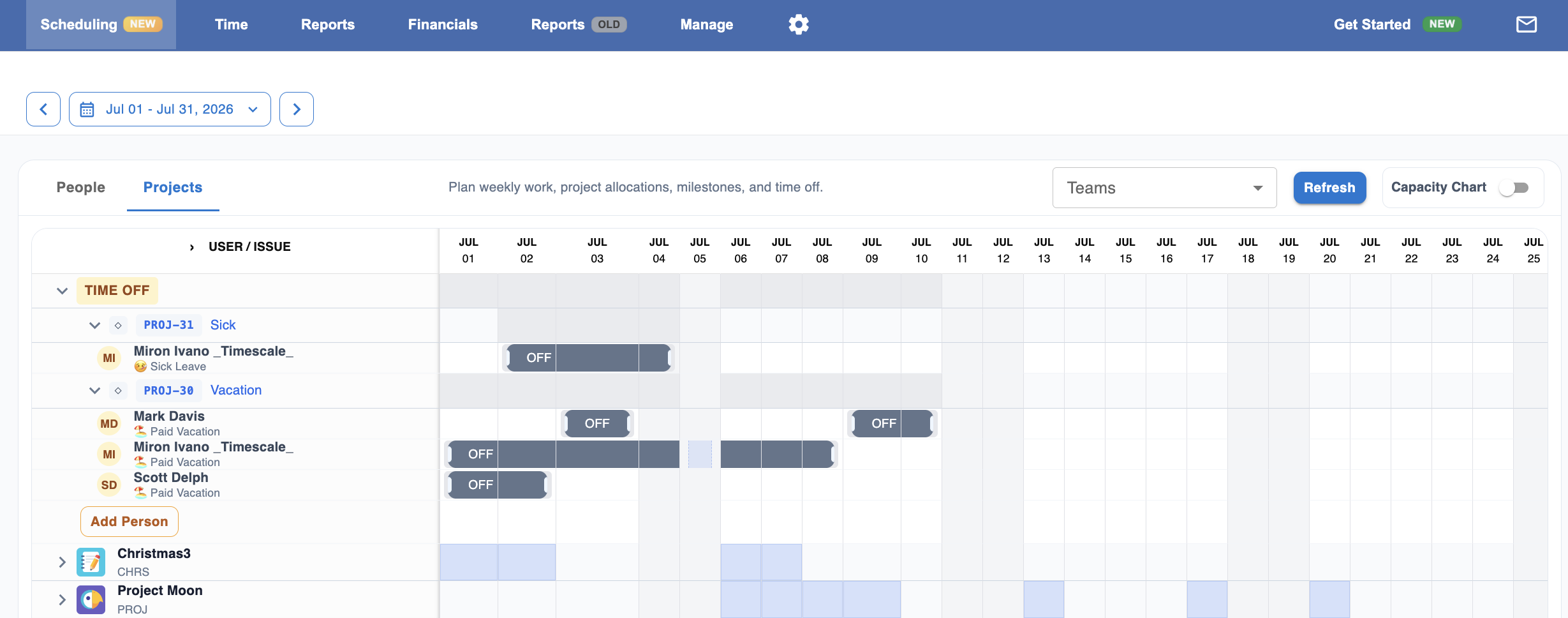1568x618 pixels.
Task: Click the diamond icon beside PROJ-30
Action: tap(118, 390)
